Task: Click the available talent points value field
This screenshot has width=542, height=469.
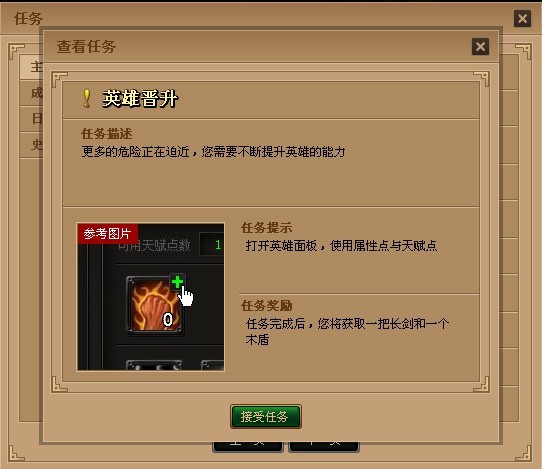Action: point(212,245)
